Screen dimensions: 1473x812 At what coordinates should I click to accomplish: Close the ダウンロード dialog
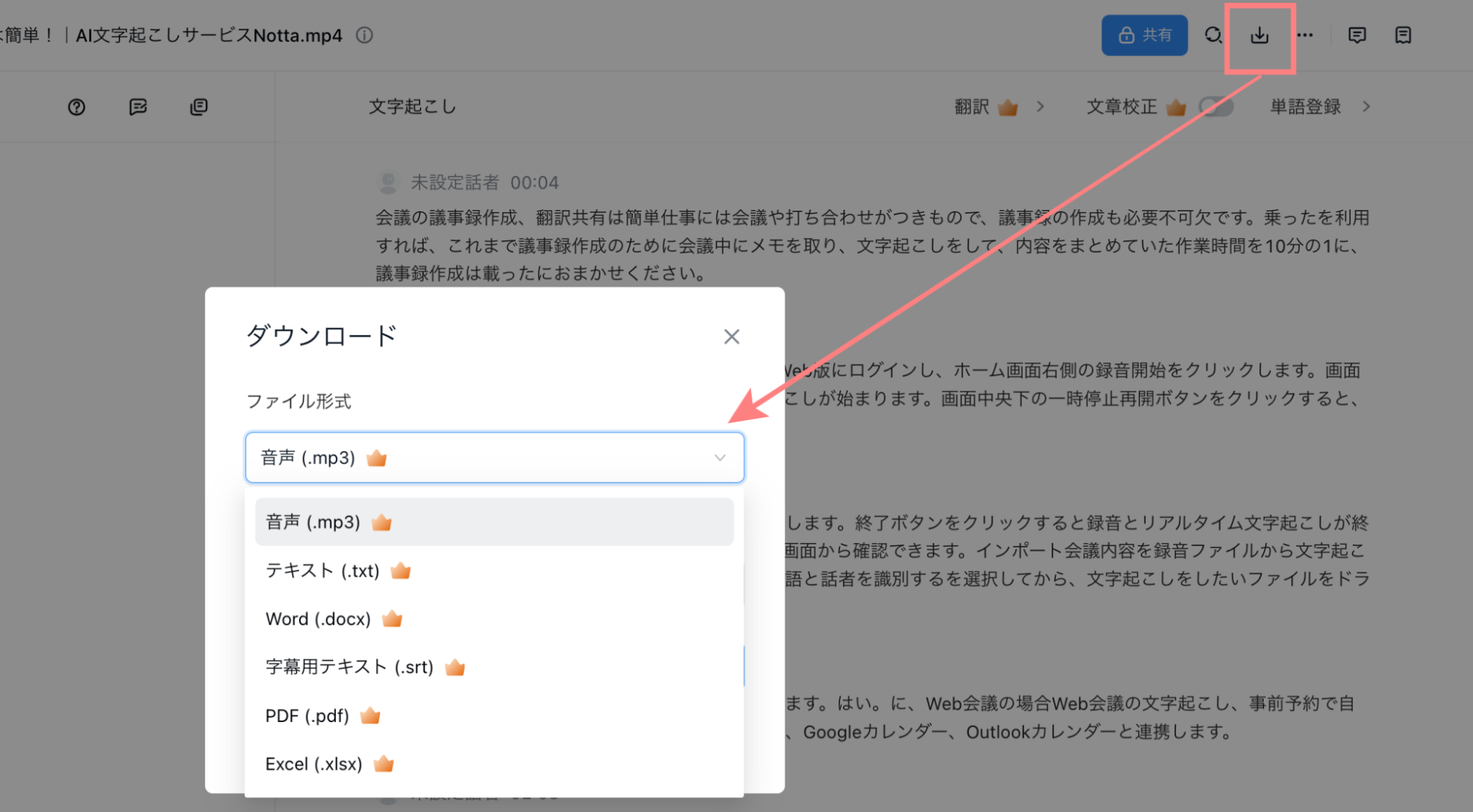[731, 337]
